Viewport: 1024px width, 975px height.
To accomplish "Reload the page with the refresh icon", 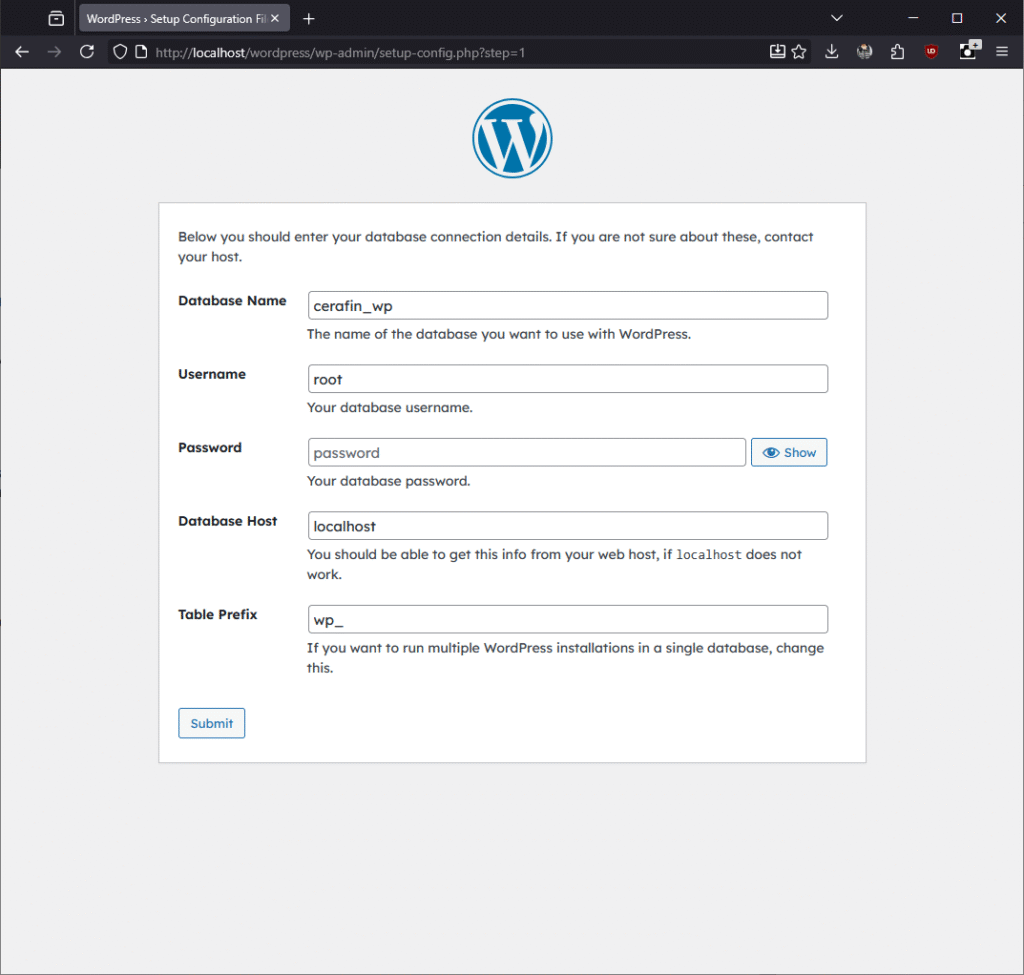I will click(87, 52).
